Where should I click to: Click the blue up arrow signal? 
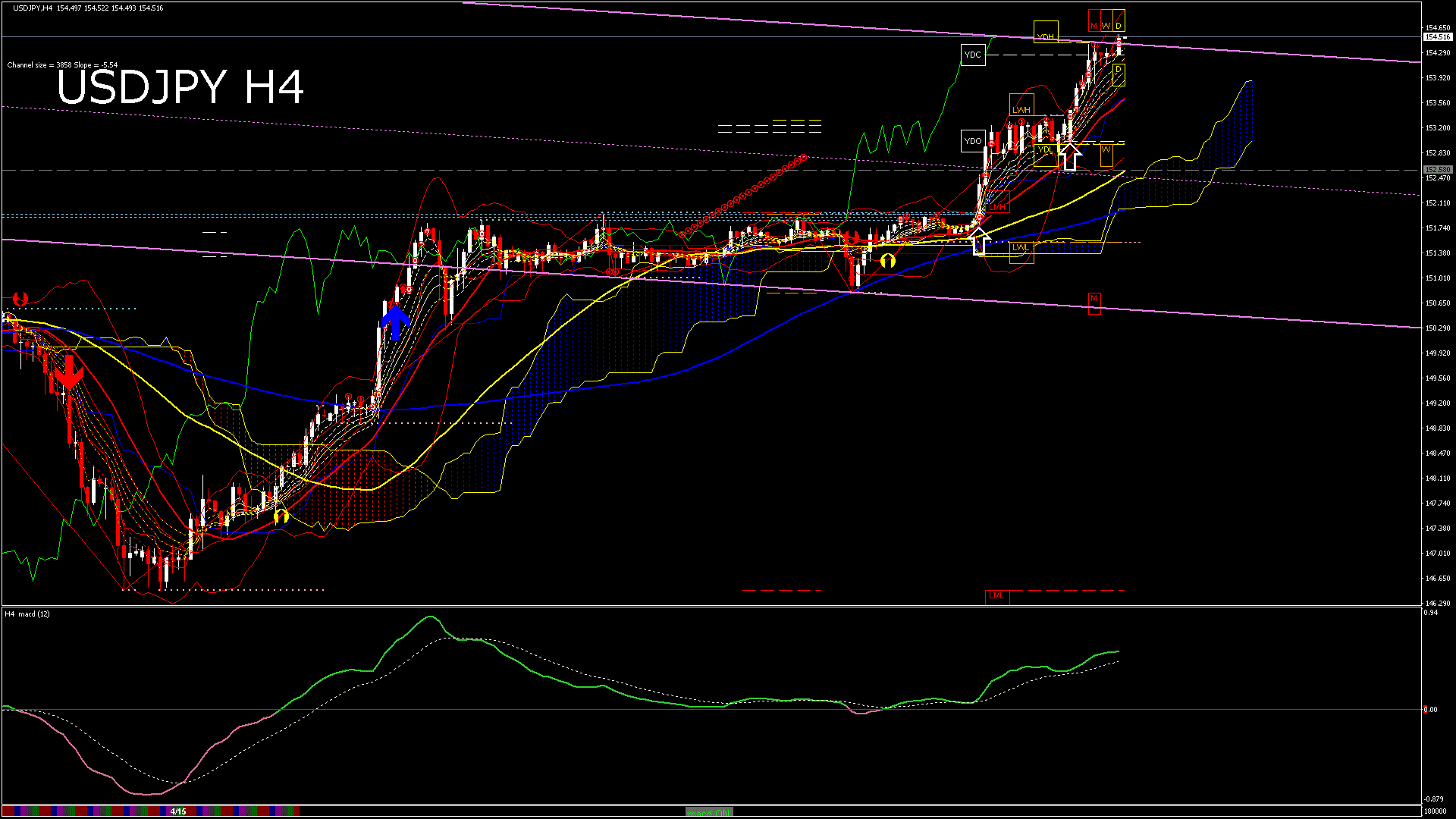(395, 321)
